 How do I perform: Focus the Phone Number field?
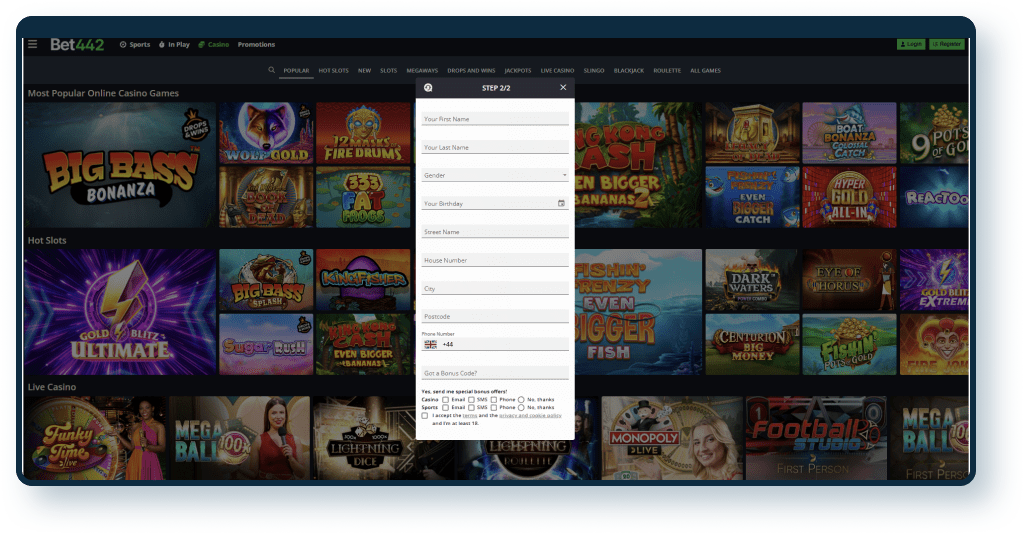pos(495,344)
